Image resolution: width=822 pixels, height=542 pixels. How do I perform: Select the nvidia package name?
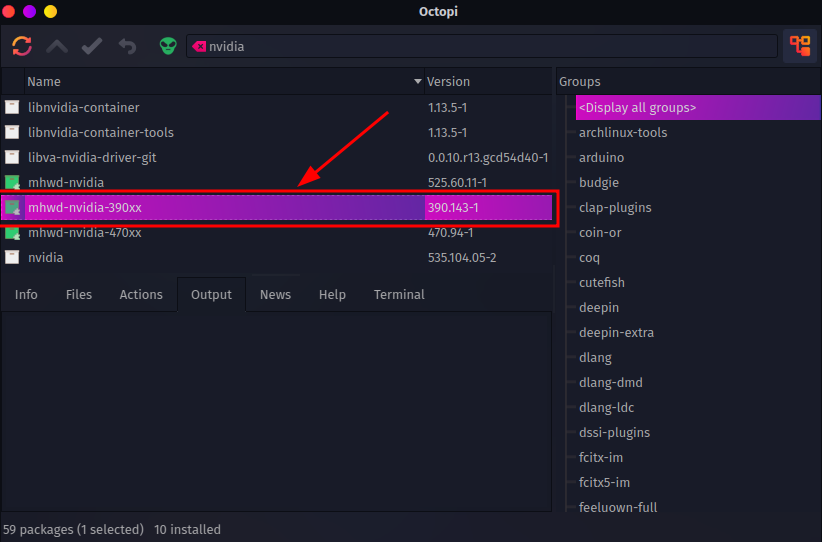coord(46,257)
